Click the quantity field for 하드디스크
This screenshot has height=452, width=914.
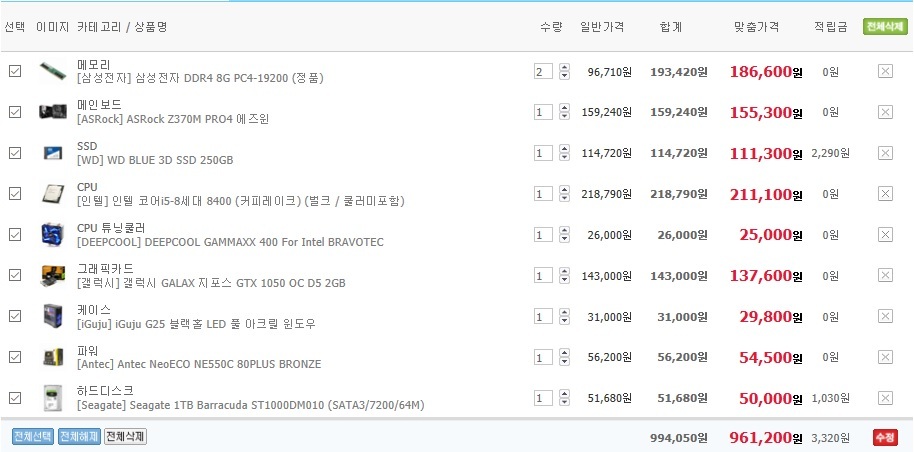pyautogui.click(x=543, y=398)
